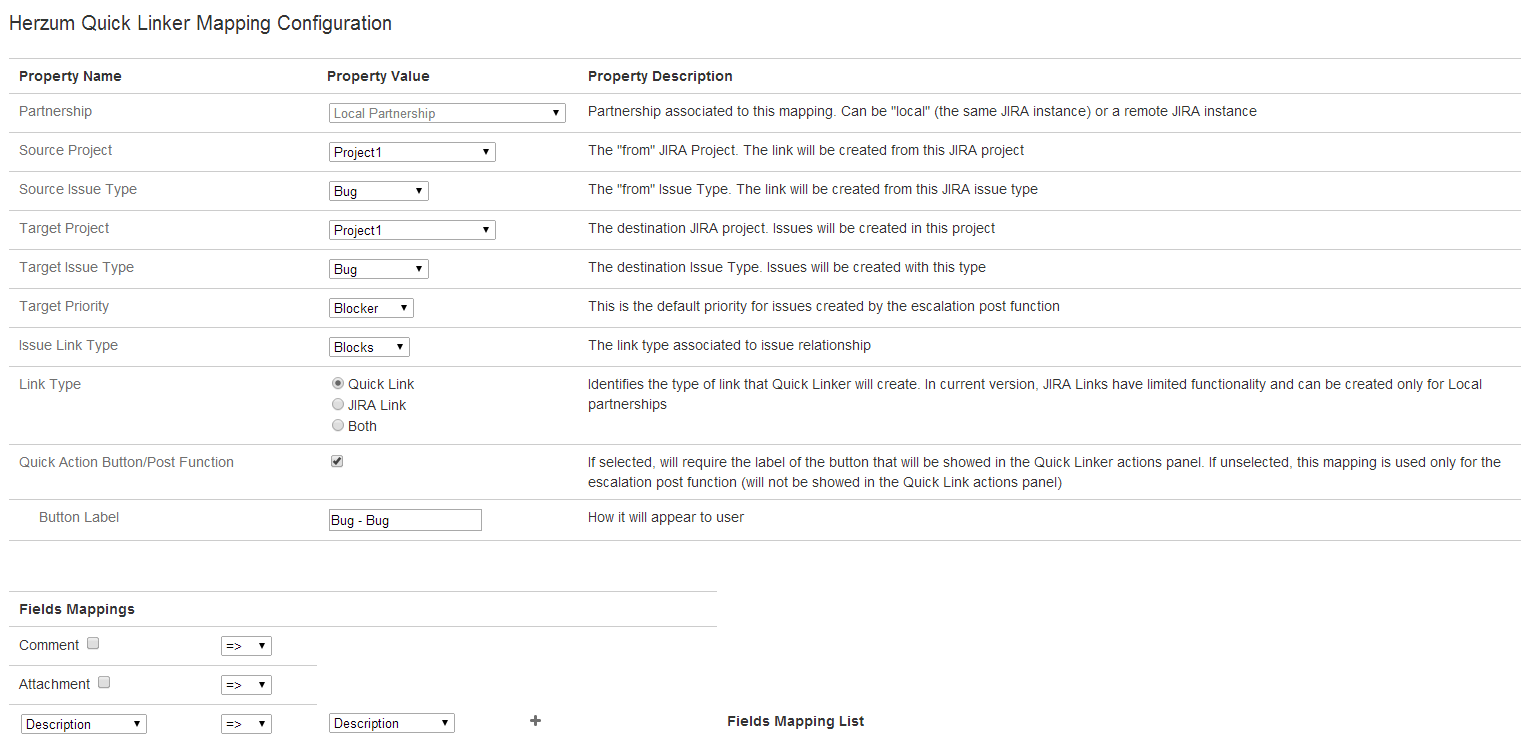Open the Target Project dropdown
Viewport: 1521px width, 742px height.
(x=412, y=229)
